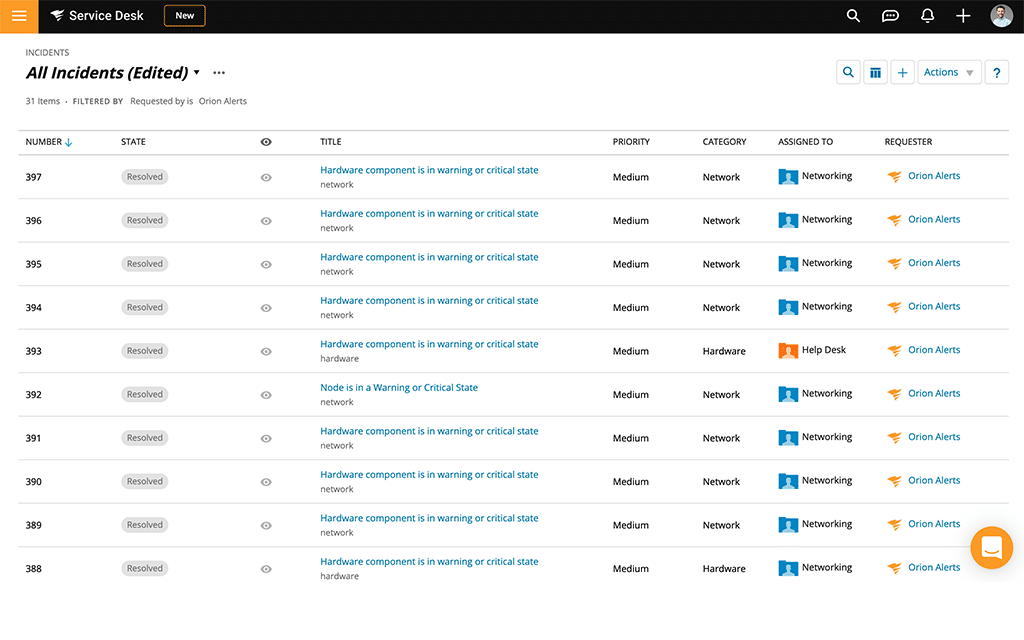Open the notifications bell
1024x640 pixels.
point(927,16)
